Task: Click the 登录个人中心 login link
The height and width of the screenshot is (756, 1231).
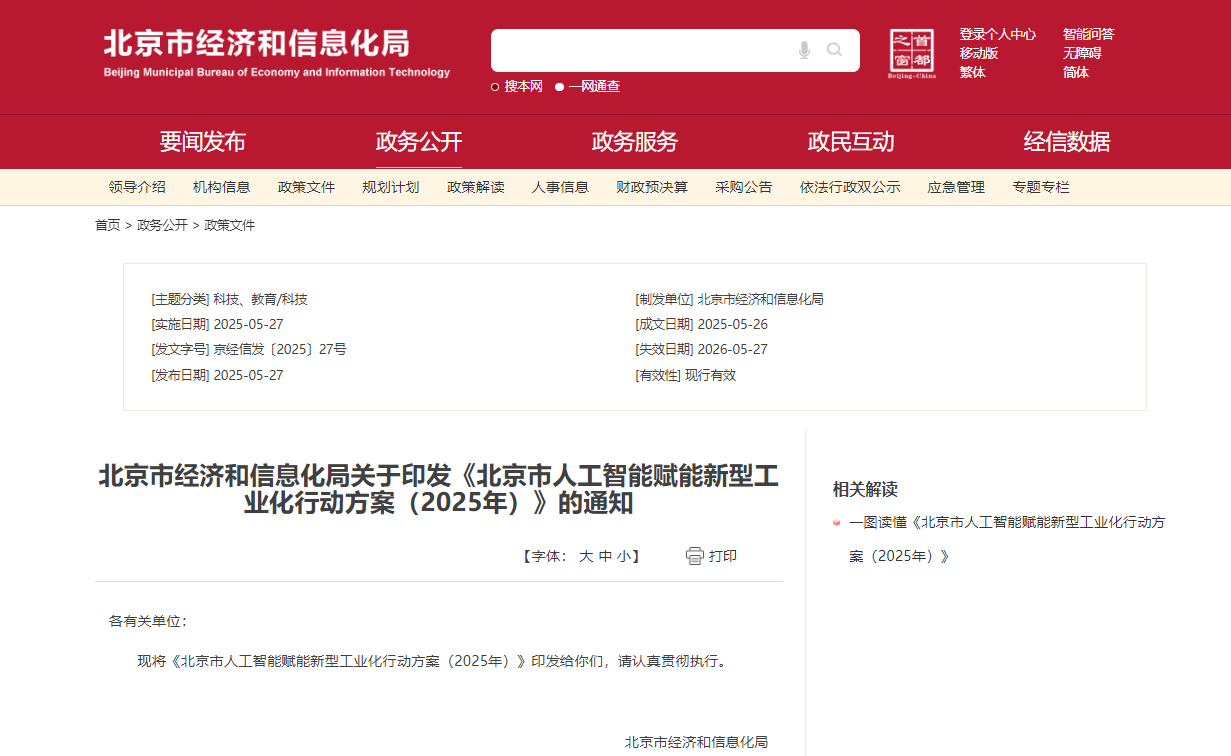Action: (997, 34)
